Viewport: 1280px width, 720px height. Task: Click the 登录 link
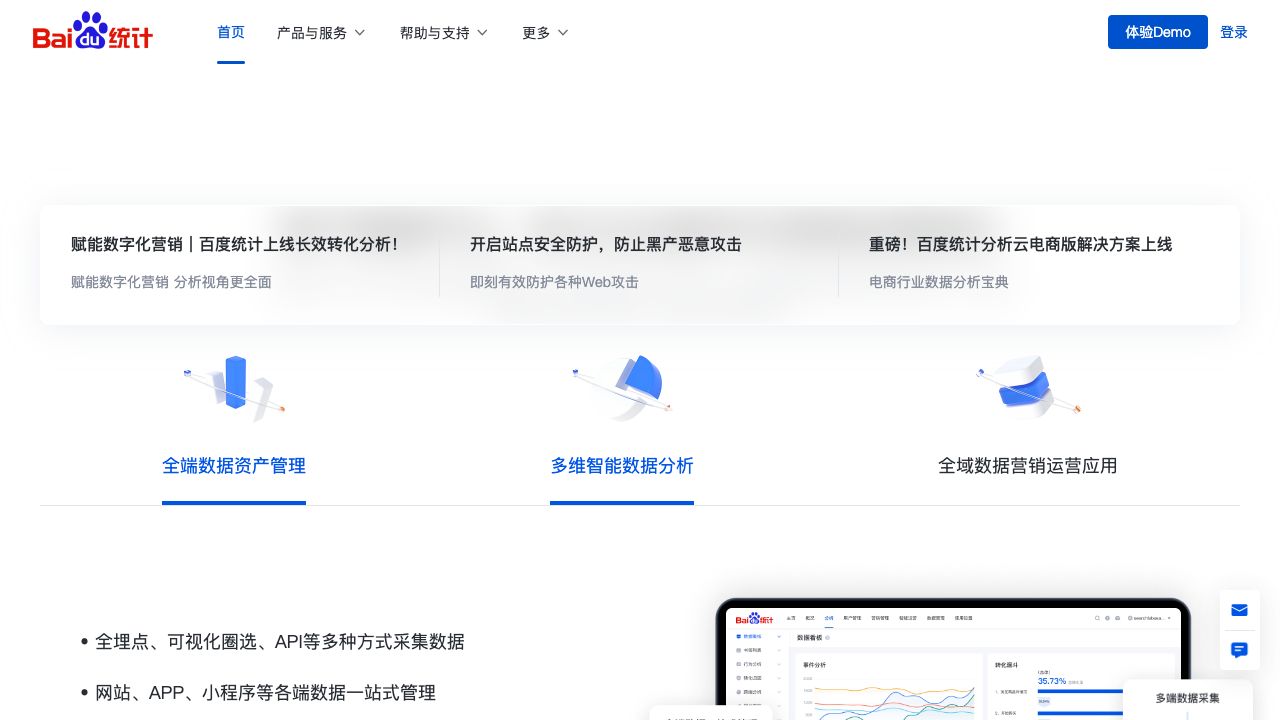coord(1234,32)
